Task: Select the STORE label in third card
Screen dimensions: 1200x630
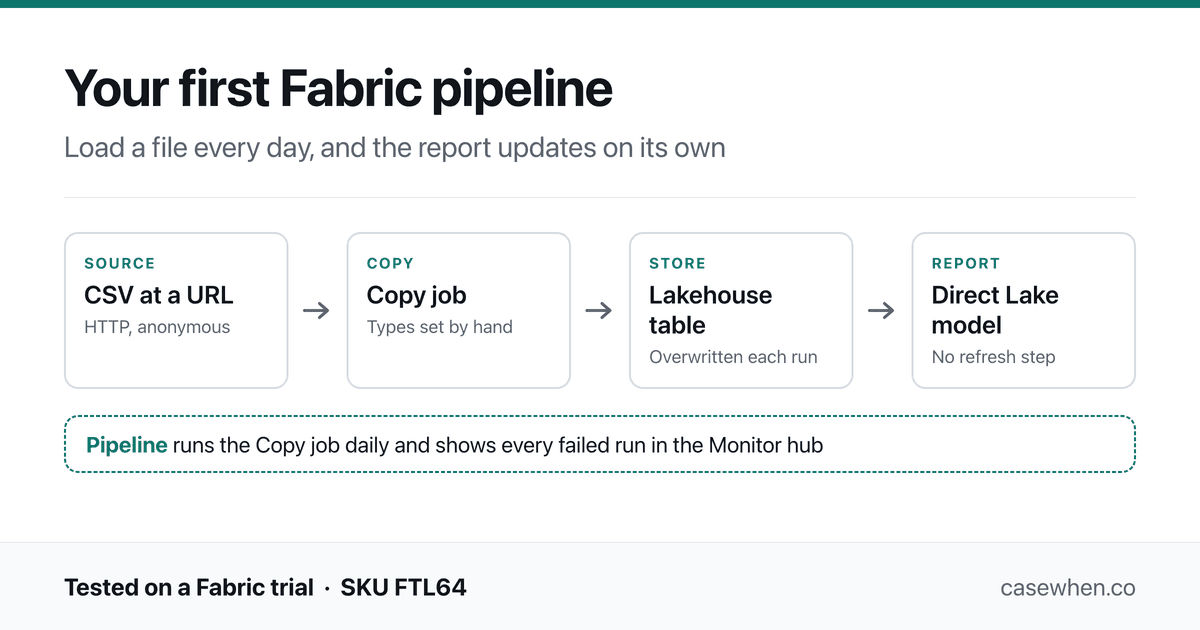Action: [677, 264]
